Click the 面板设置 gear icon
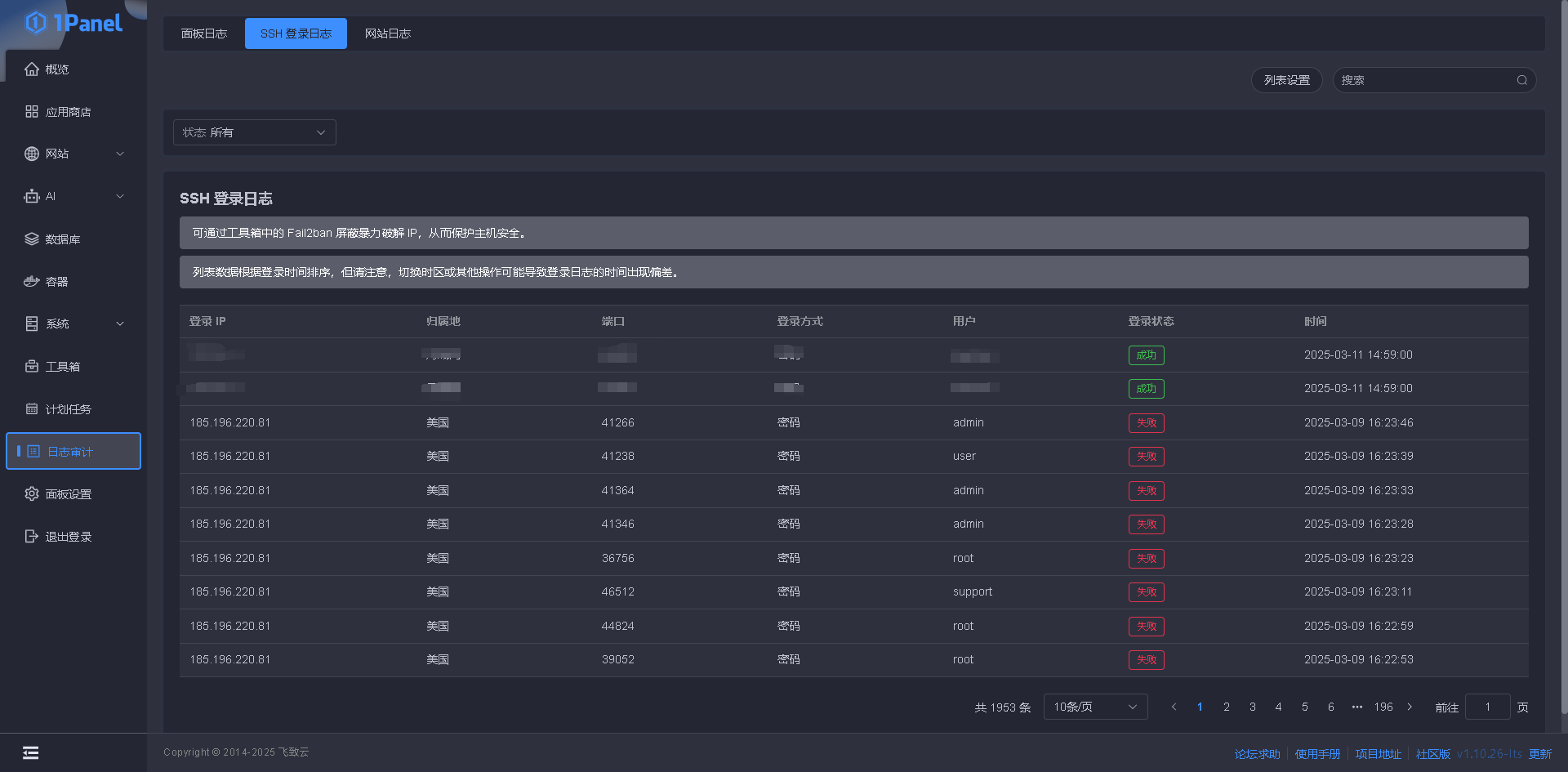The width and height of the screenshot is (1568, 772). click(x=32, y=494)
